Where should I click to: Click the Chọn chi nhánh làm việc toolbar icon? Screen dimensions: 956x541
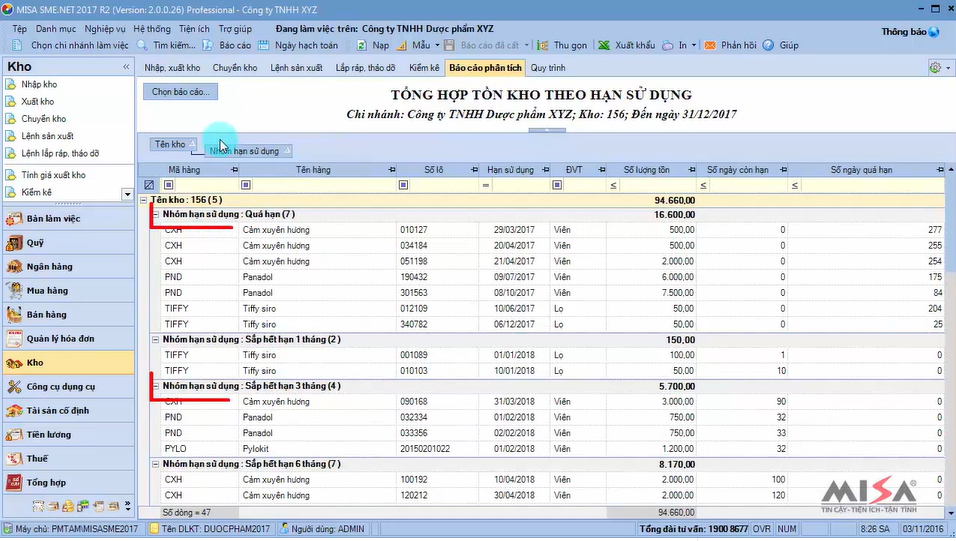(x=17, y=45)
